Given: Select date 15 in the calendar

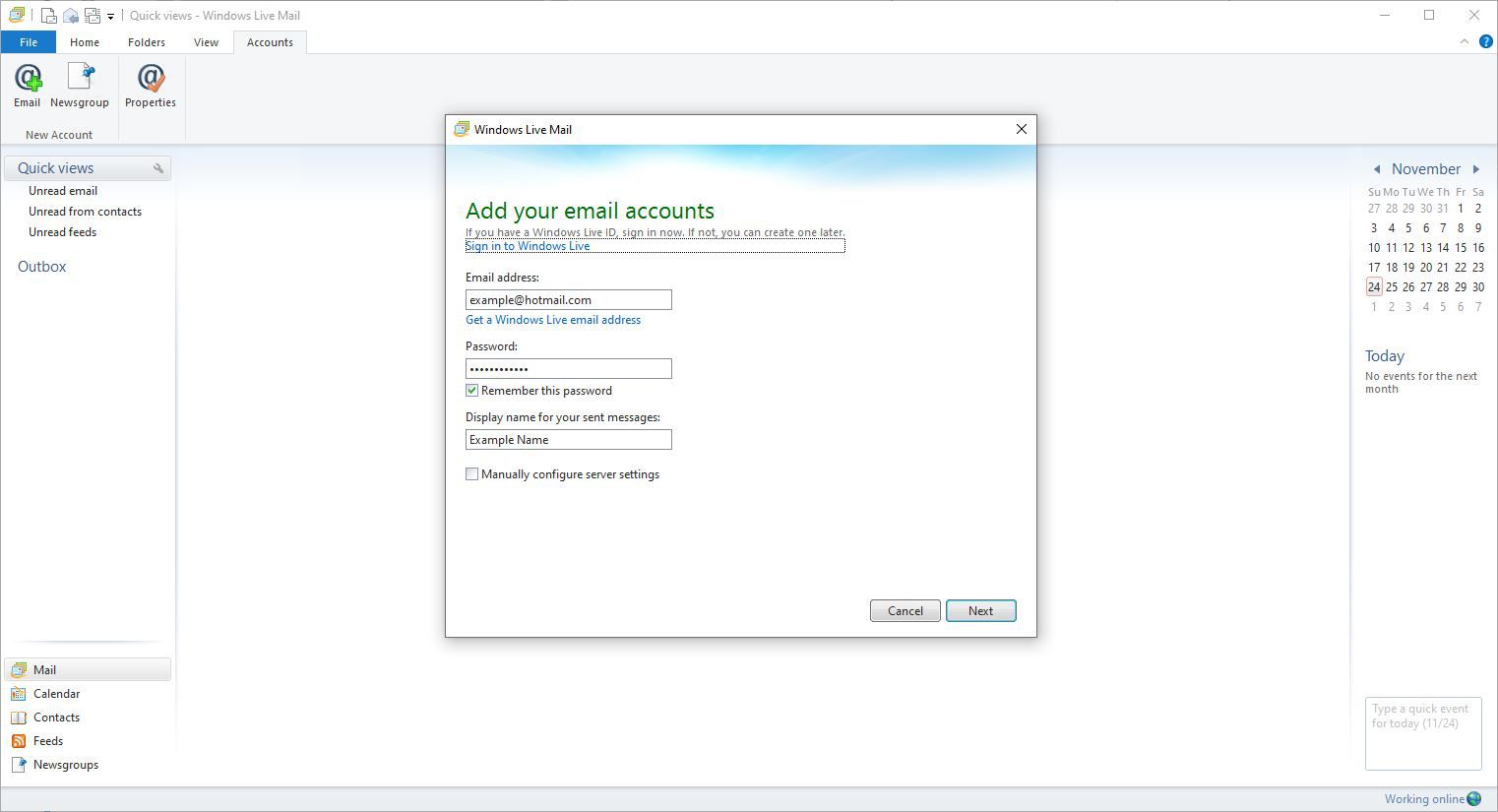Looking at the screenshot, I should click(1461, 248).
